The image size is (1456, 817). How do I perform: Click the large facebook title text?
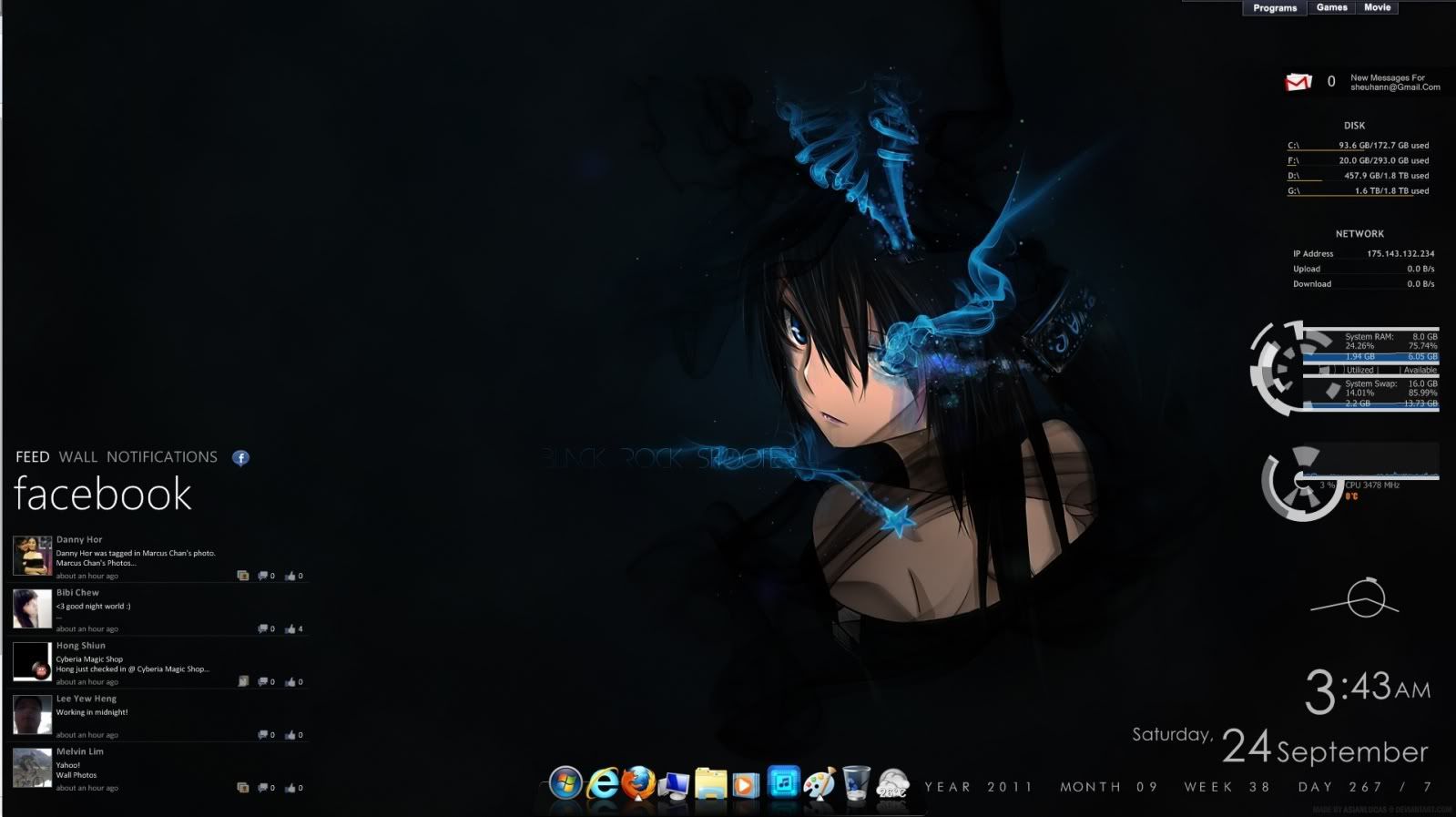103,495
